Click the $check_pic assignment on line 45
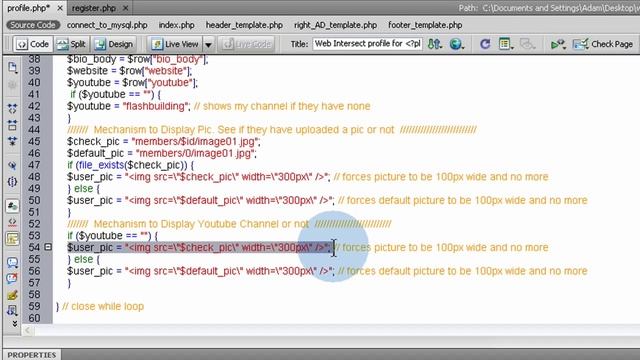 point(164,141)
